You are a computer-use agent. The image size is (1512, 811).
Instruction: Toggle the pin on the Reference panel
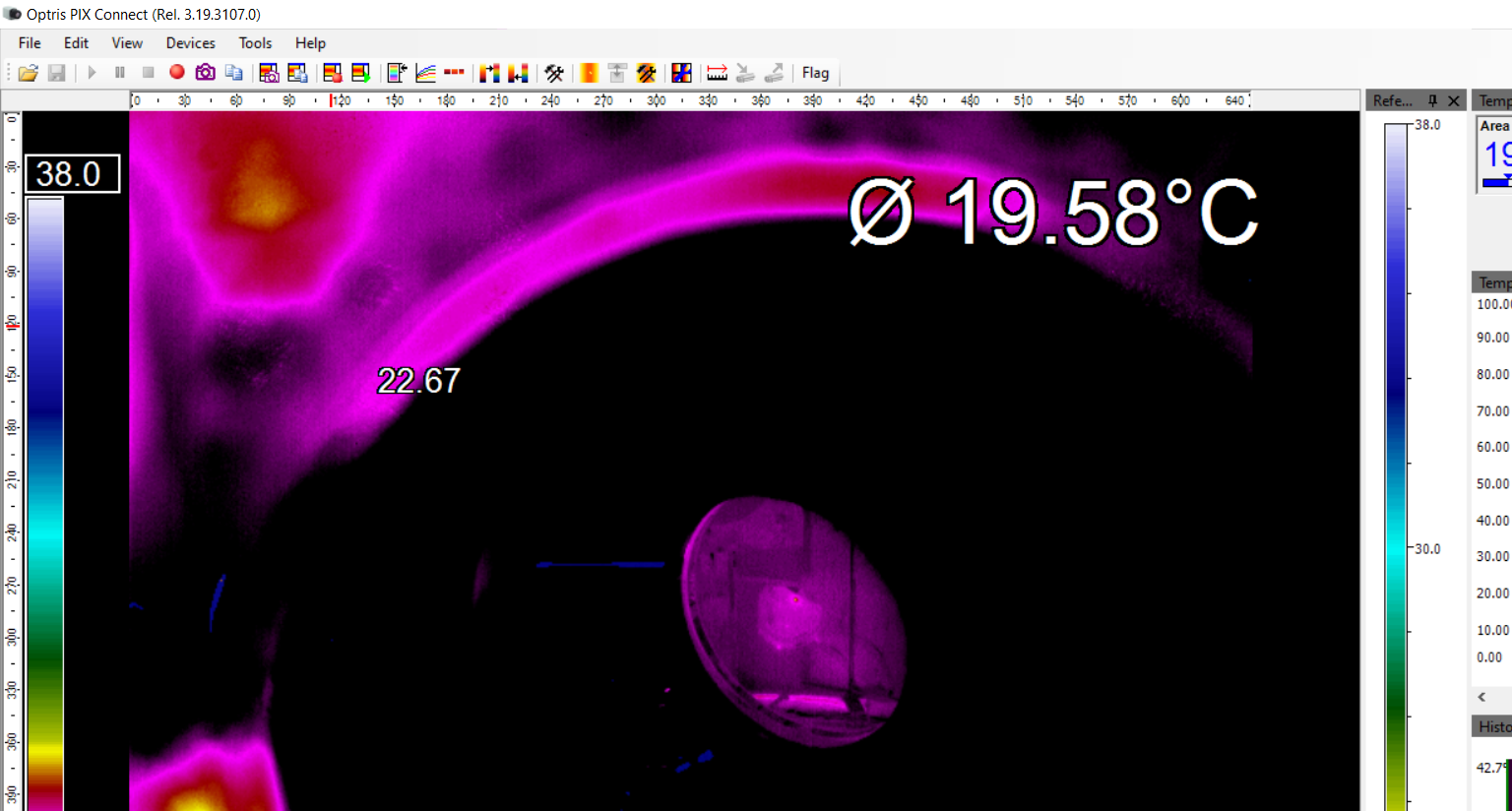click(1432, 100)
